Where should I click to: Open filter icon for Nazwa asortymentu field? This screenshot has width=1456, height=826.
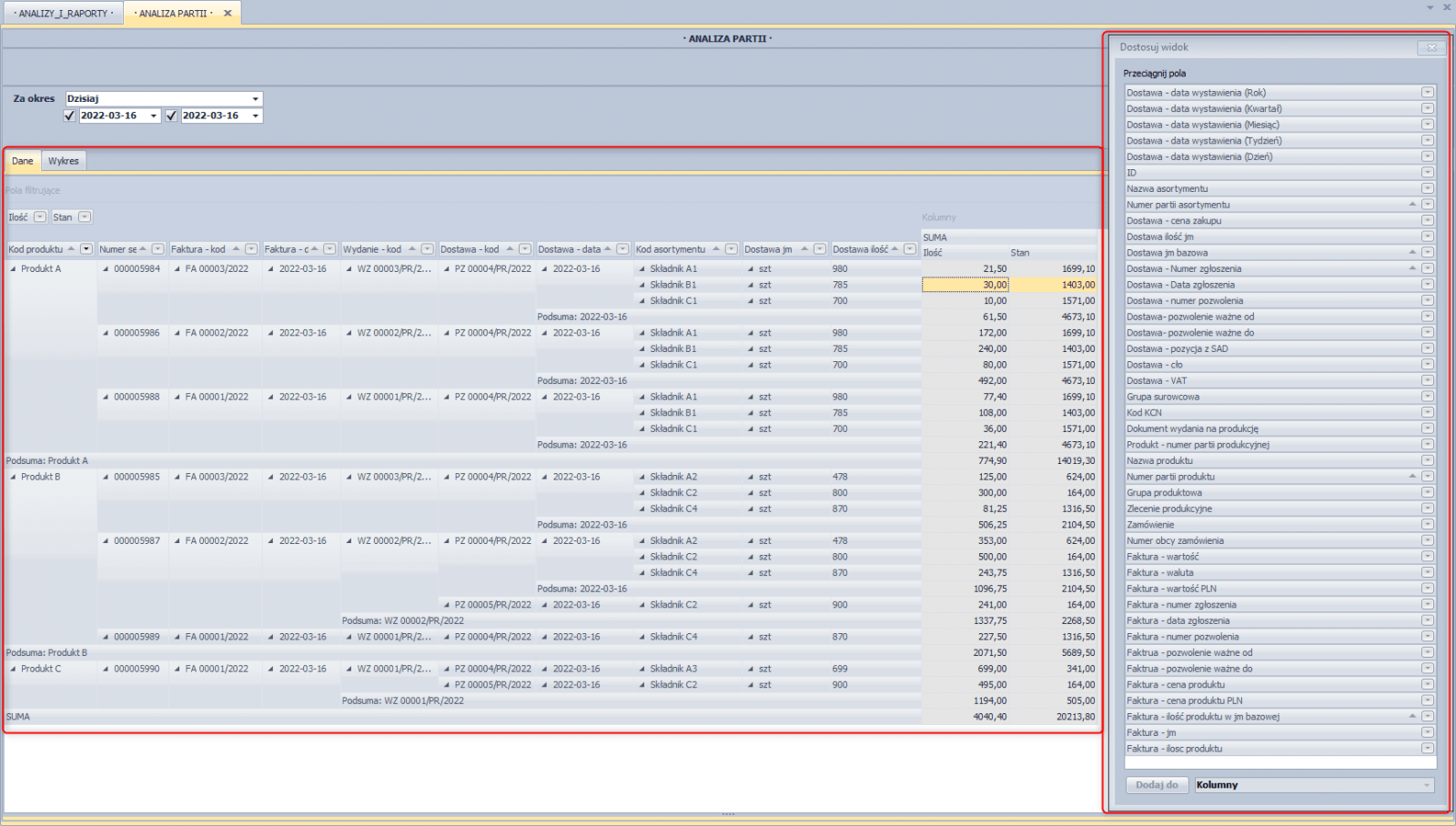tap(1427, 188)
